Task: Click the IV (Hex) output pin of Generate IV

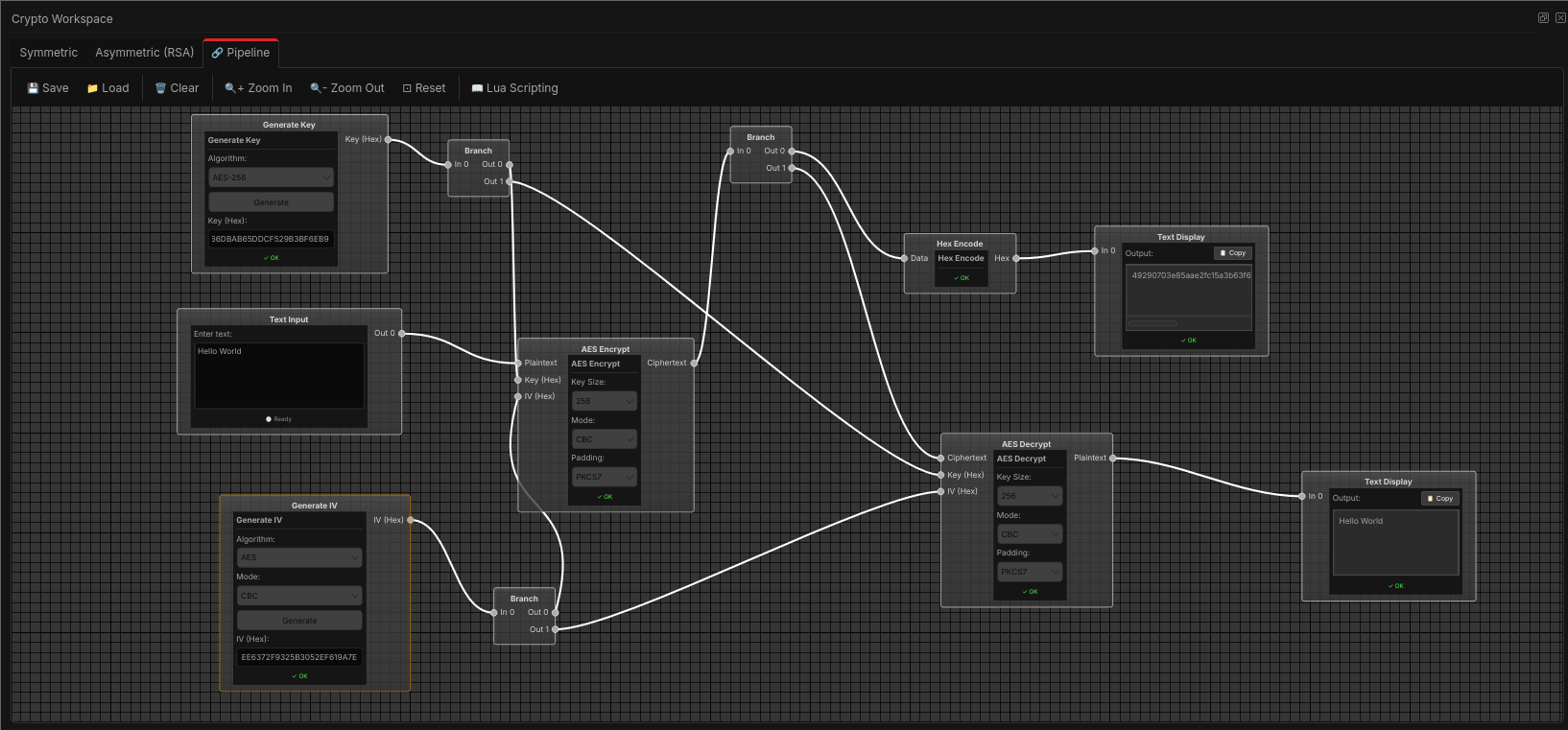Action: click(411, 520)
